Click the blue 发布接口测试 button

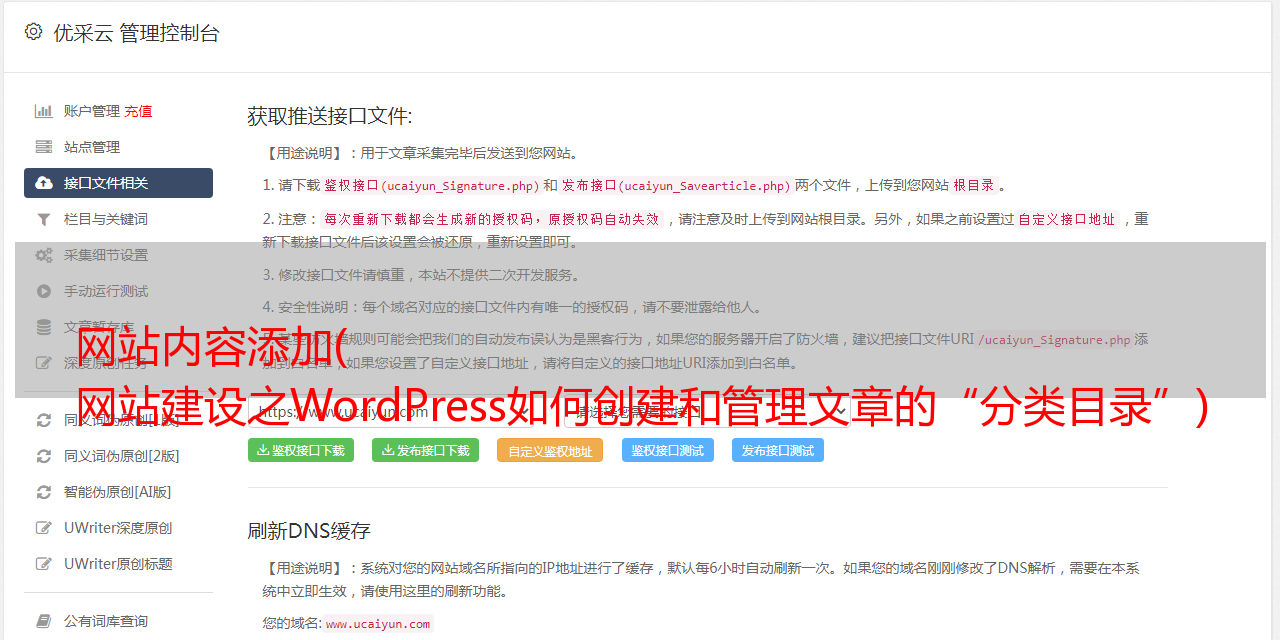778,450
